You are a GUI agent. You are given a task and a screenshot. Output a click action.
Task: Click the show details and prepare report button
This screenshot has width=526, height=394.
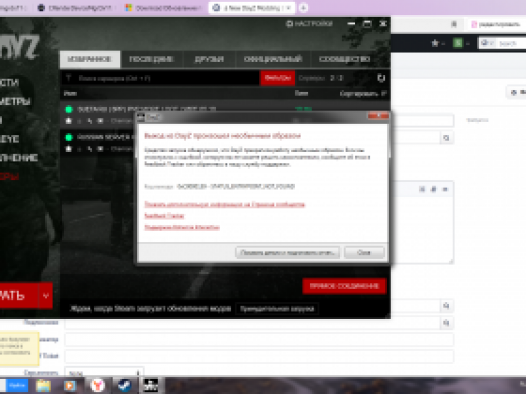(x=287, y=252)
